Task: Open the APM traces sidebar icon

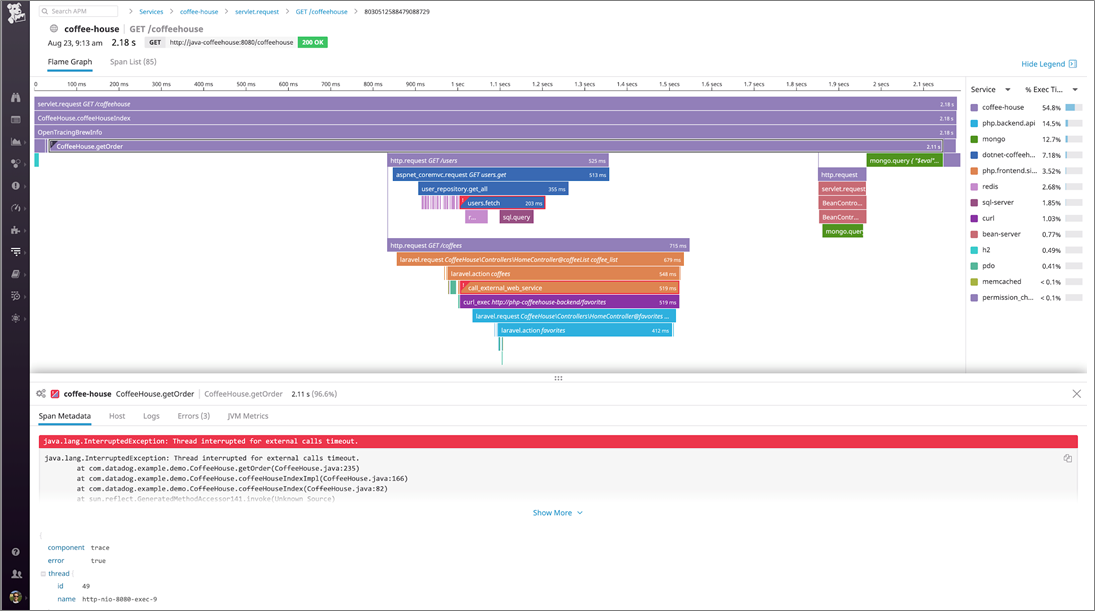Action: [x=15, y=251]
